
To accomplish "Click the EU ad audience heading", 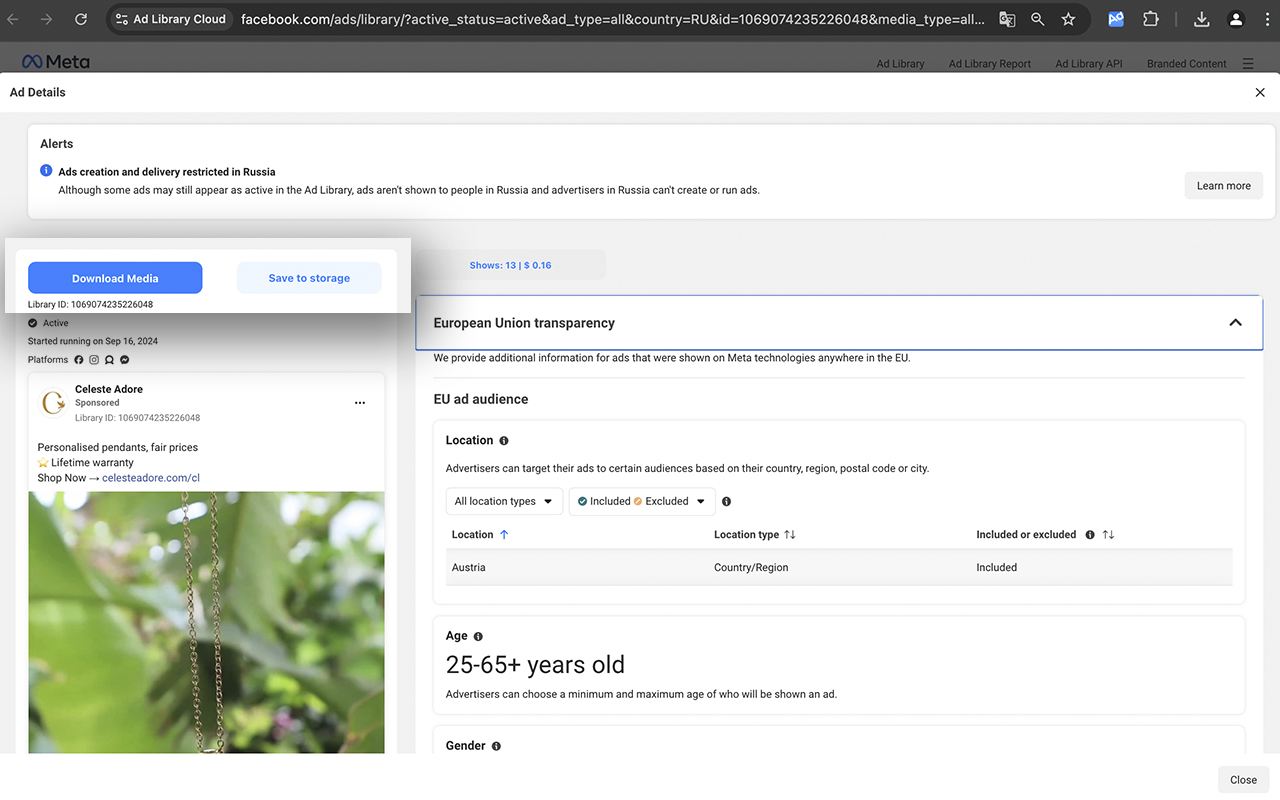I will 481,399.
